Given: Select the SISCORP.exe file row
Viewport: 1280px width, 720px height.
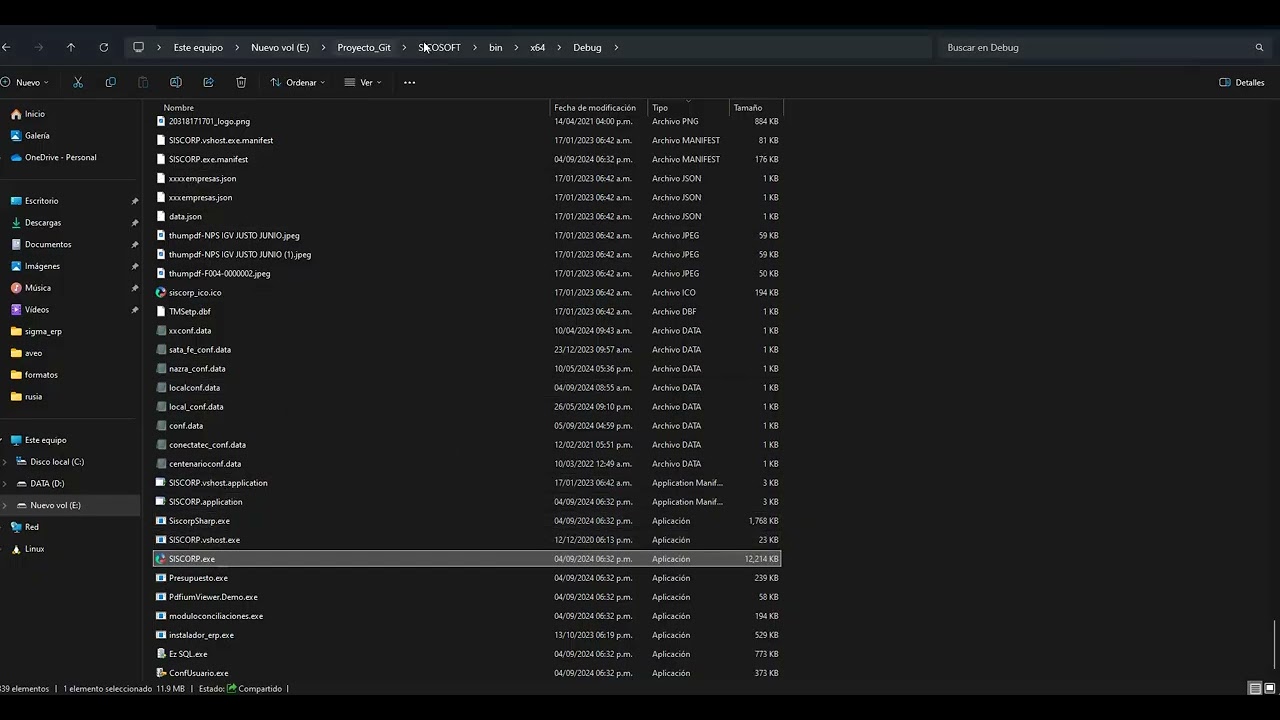Looking at the screenshot, I should point(466,559).
